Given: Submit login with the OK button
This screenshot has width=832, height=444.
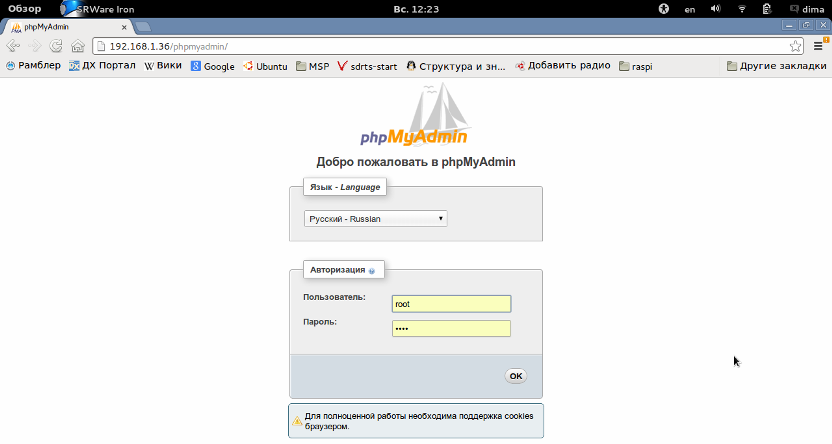Looking at the screenshot, I should 516,376.
